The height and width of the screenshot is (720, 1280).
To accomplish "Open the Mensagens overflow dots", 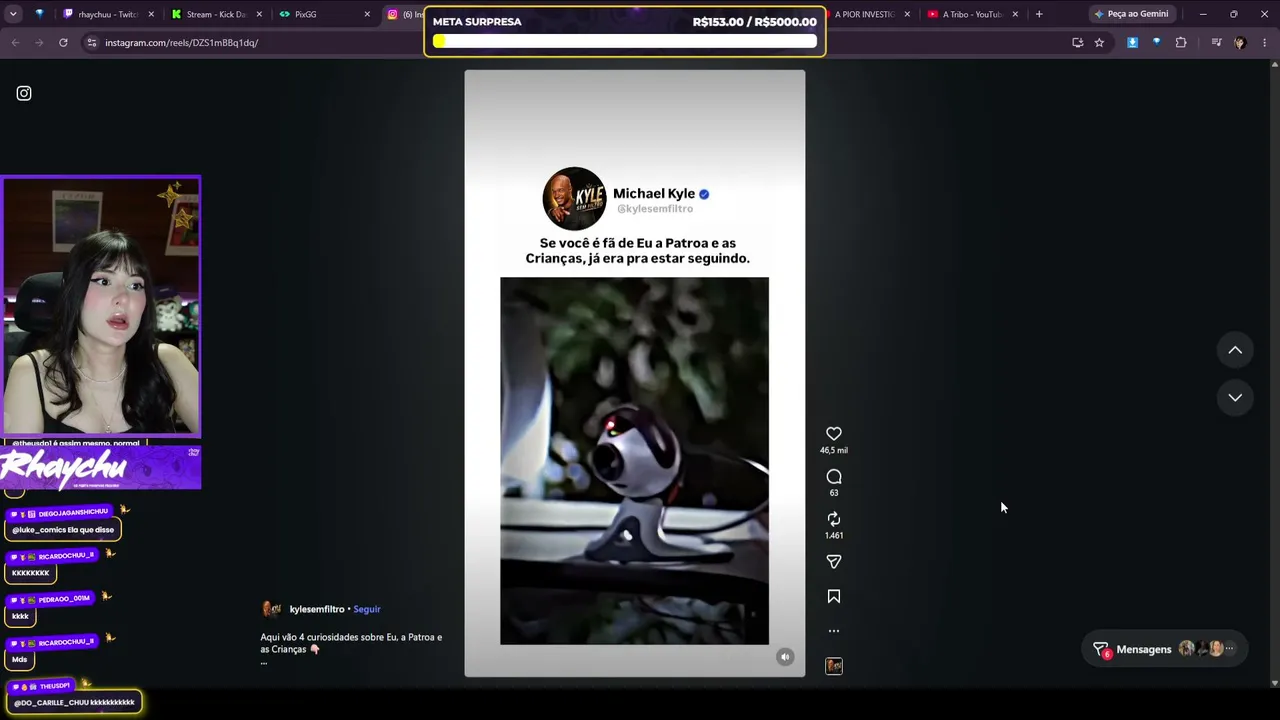I will tap(1230, 649).
